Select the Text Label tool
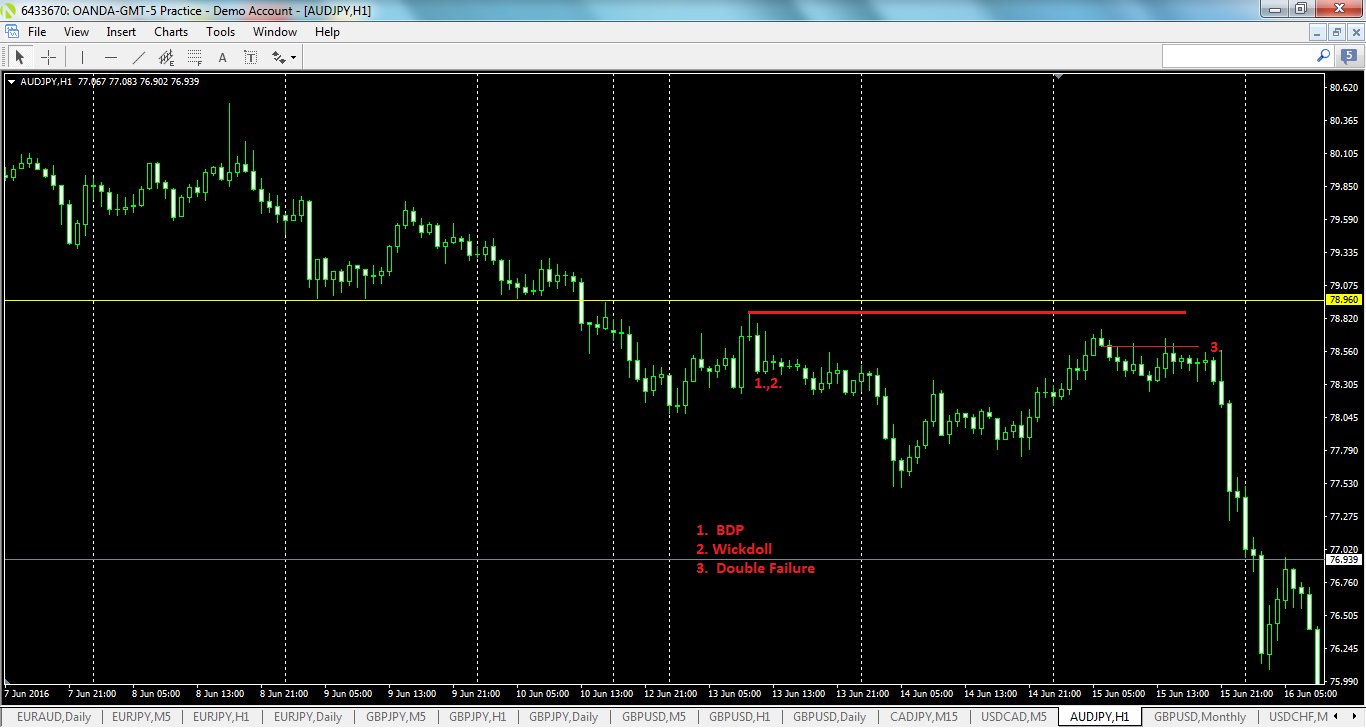Viewport: 1366px width, 728px height. (249, 56)
